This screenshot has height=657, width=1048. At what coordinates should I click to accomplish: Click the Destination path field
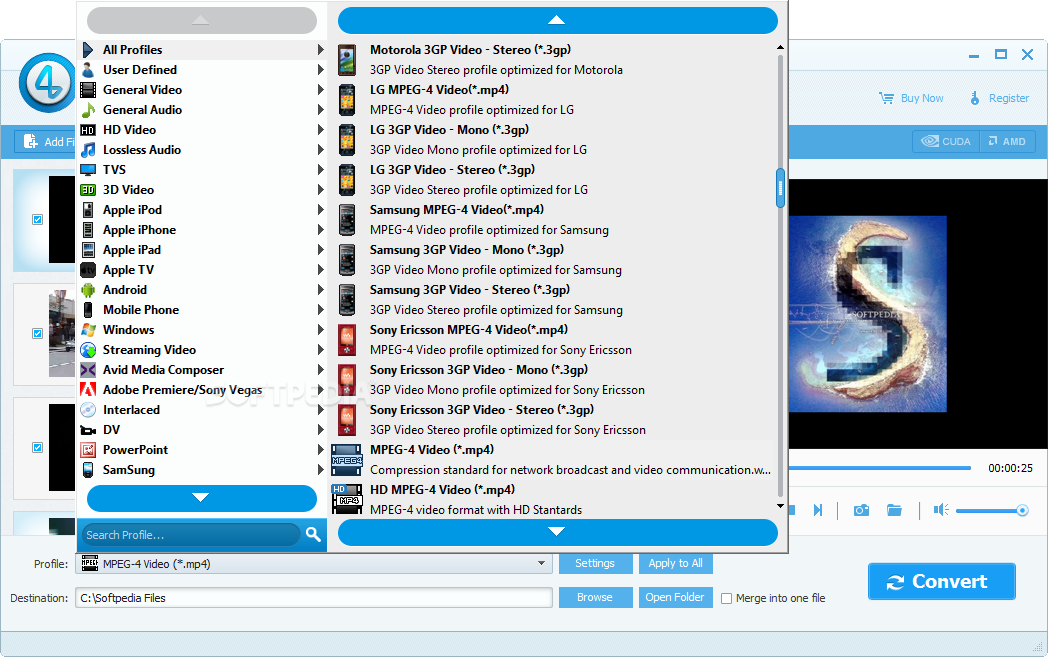coord(313,598)
